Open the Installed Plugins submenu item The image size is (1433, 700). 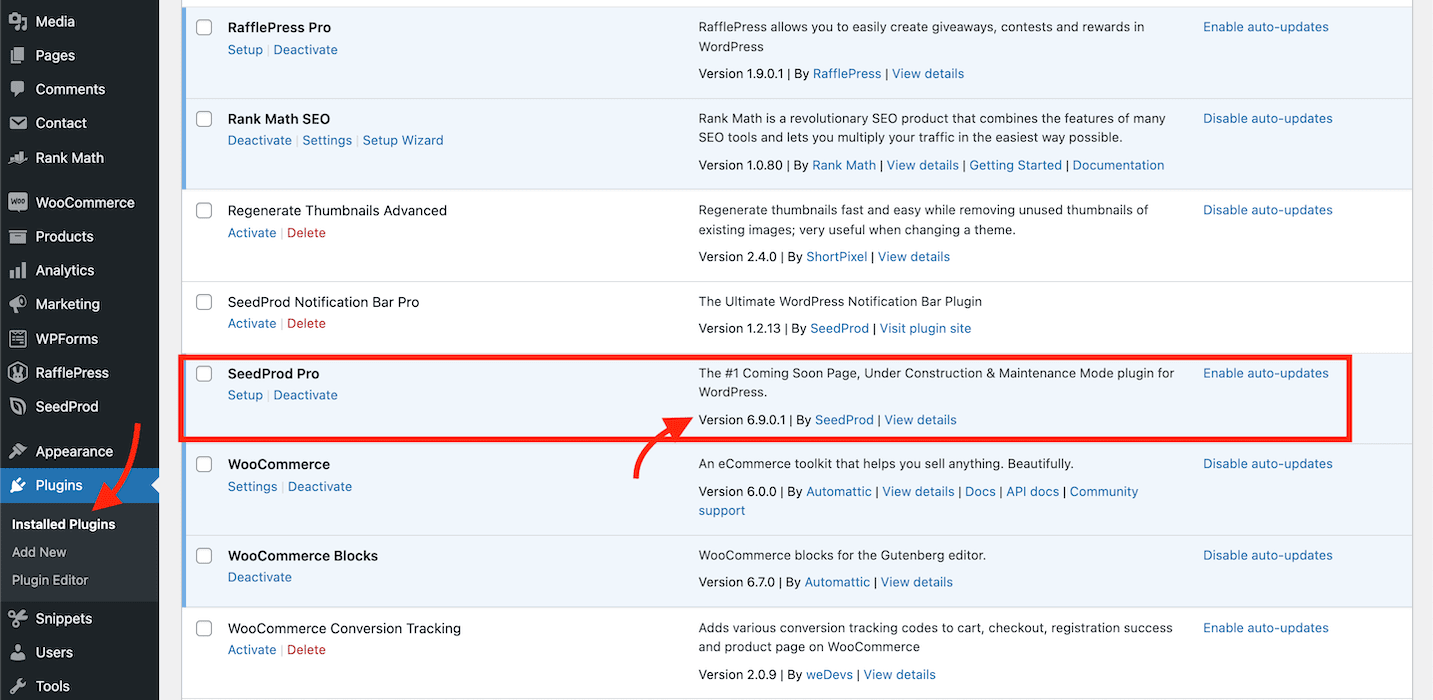coord(63,524)
